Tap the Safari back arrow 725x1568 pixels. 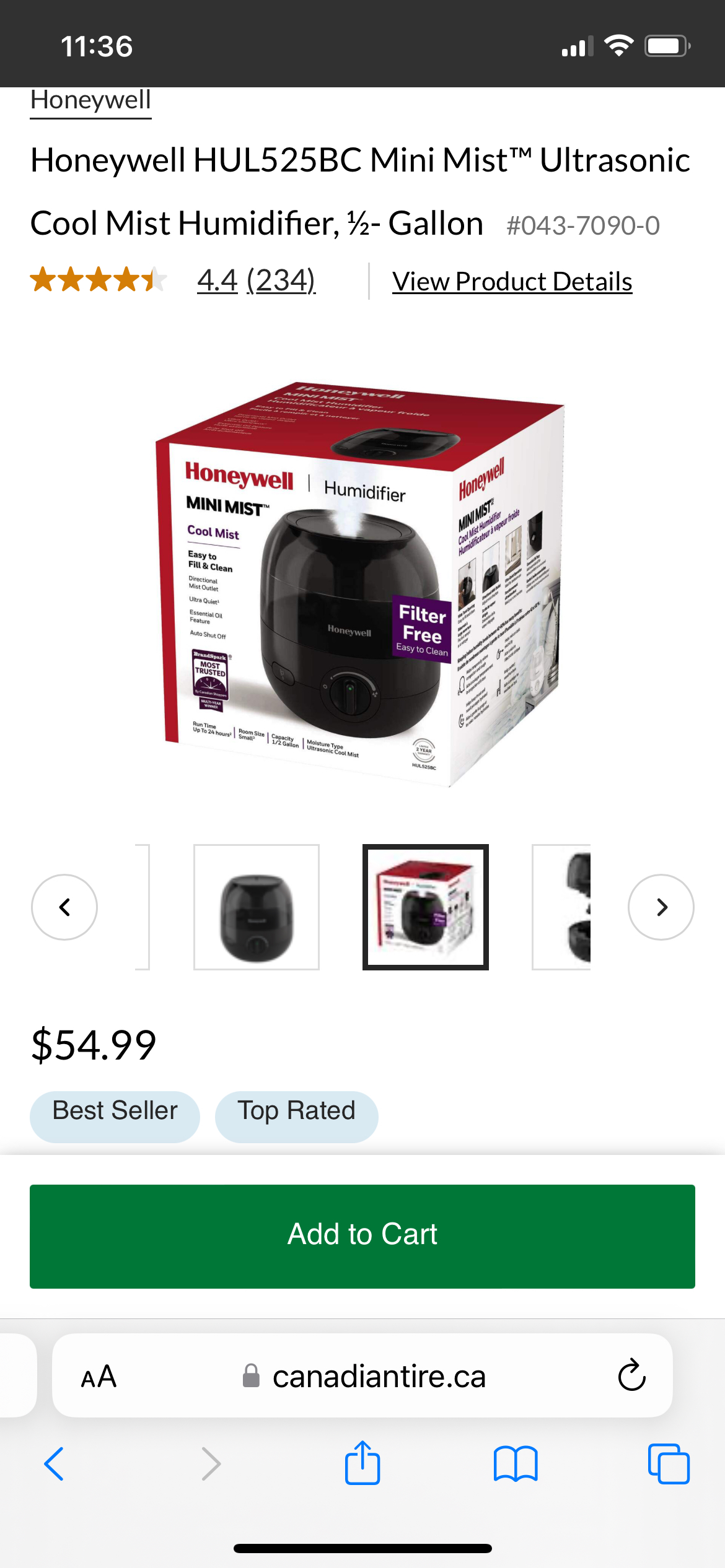pos(55,1464)
